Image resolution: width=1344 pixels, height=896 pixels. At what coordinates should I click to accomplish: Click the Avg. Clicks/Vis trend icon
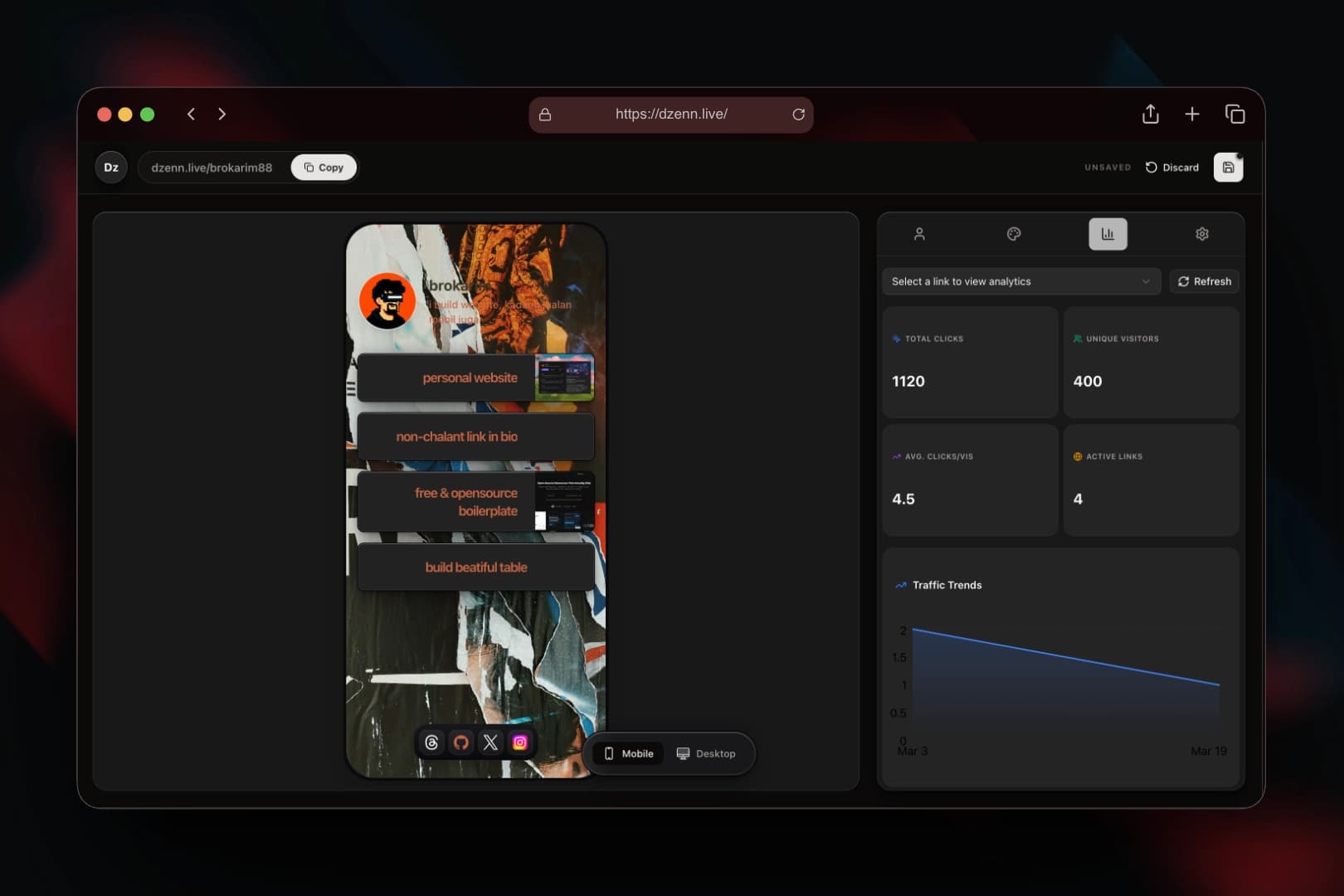[896, 456]
